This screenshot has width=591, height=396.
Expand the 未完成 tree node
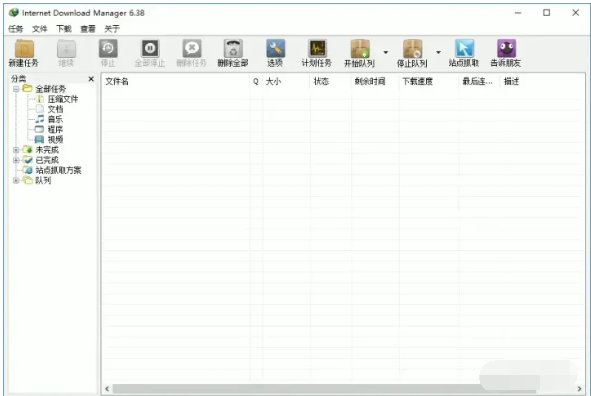click(16, 150)
